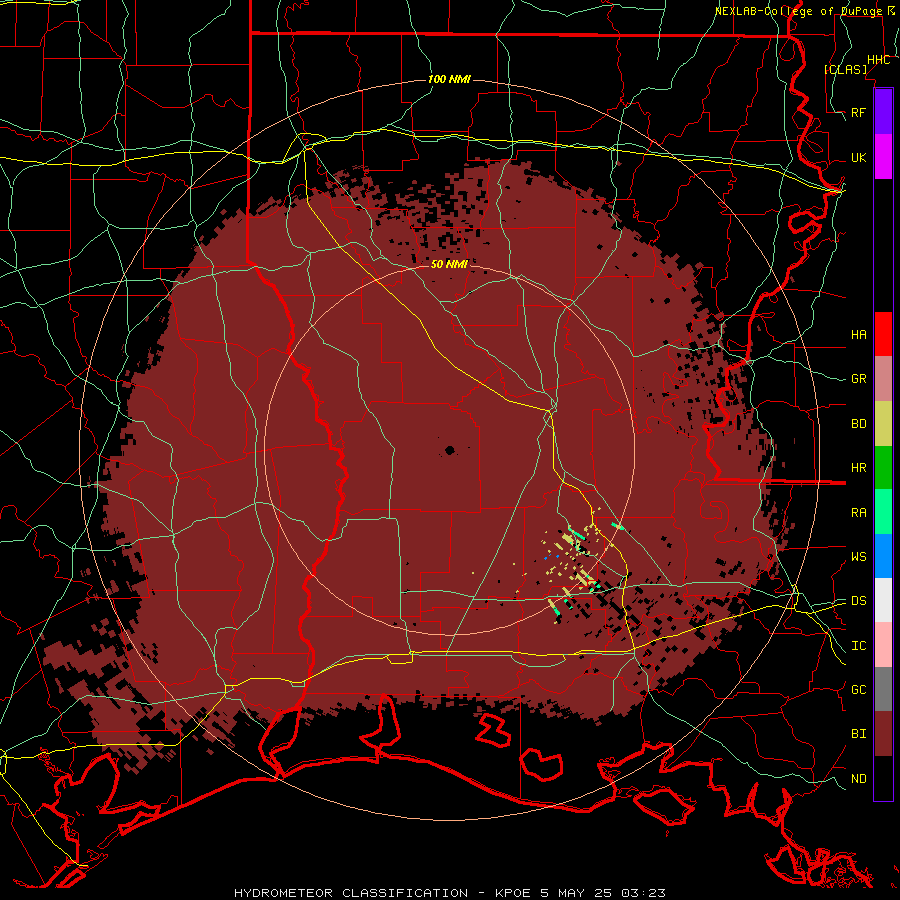Click the '5 MAY 25' date text
900x900 pixels.
[x=576, y=893]
